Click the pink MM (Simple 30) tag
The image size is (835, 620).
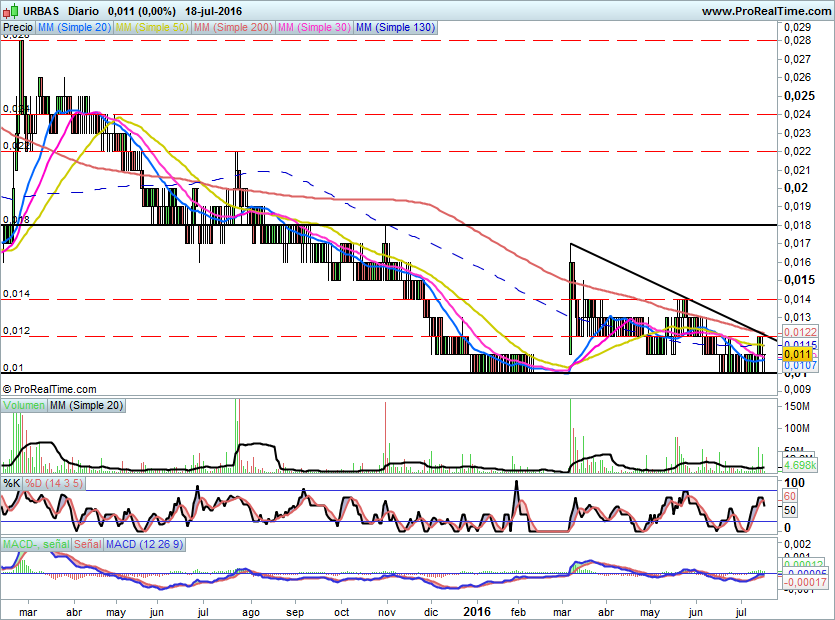(x=315, y=28)
